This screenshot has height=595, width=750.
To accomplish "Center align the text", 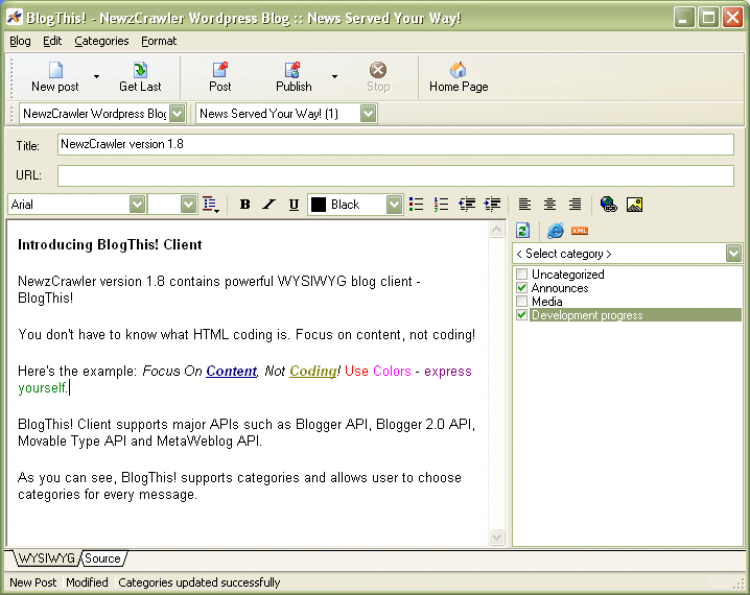I will tap(550, 204).
